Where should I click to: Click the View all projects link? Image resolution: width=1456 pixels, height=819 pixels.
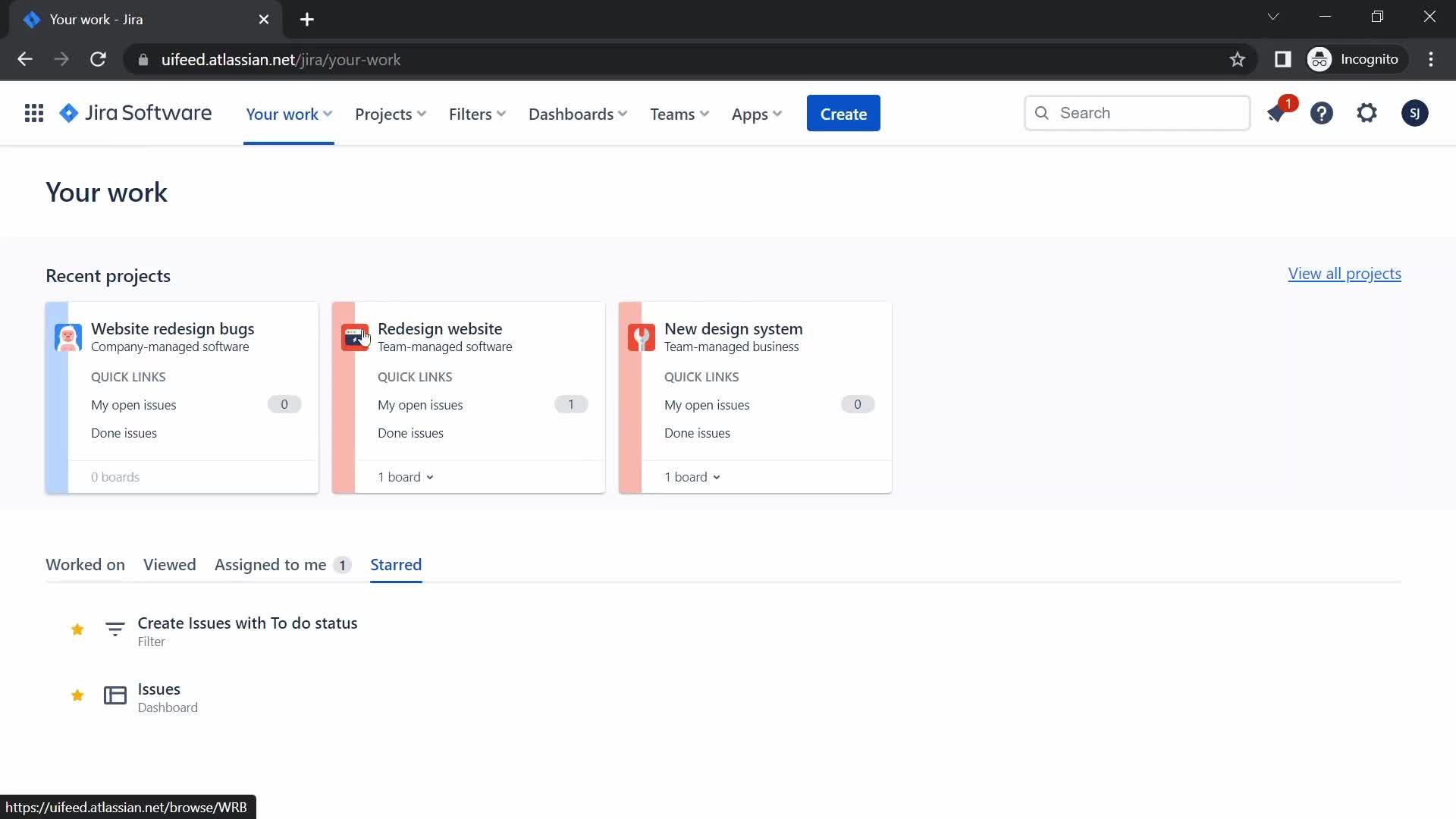click(x=1344, y=273)
